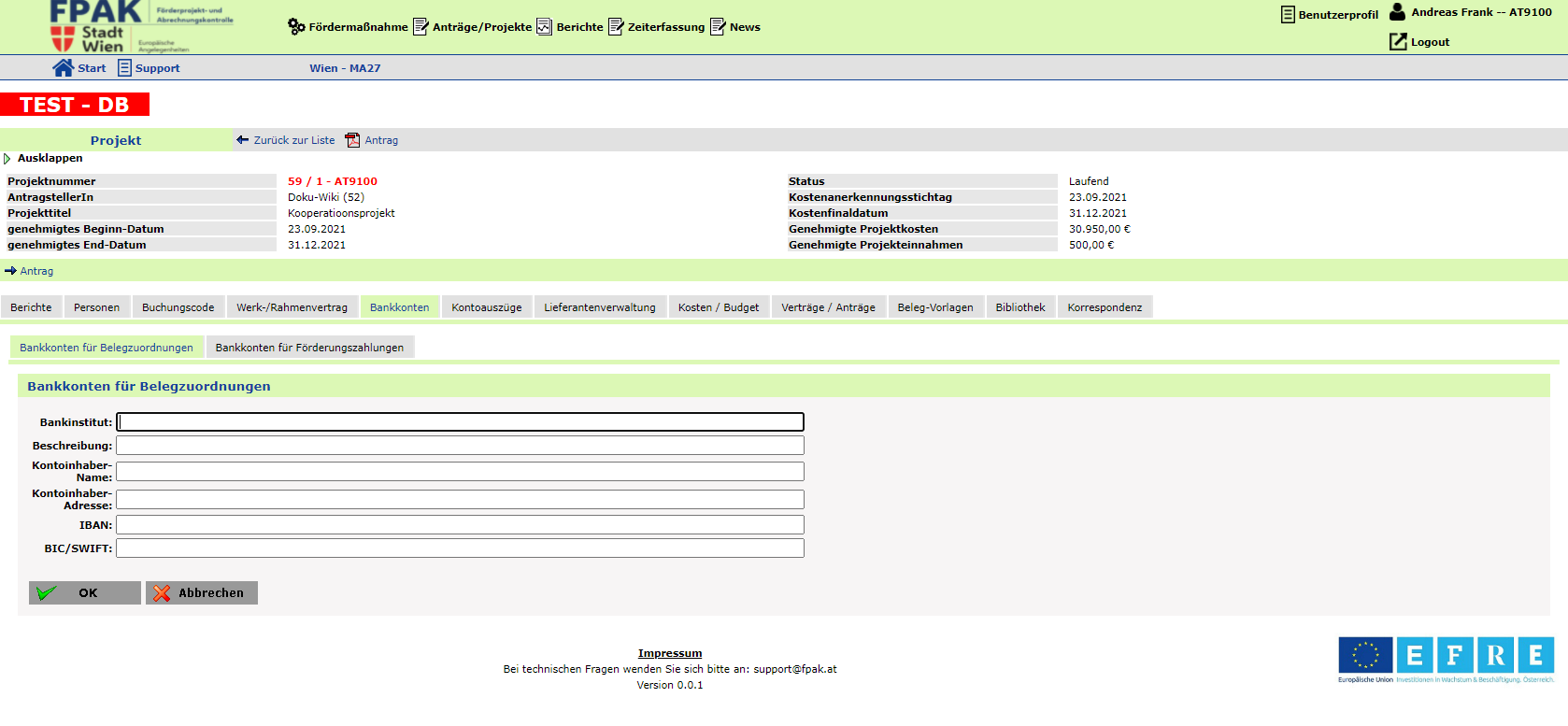Switch to the Berichte project tab
Screen dimensions: 1568x726
(31, 307)
